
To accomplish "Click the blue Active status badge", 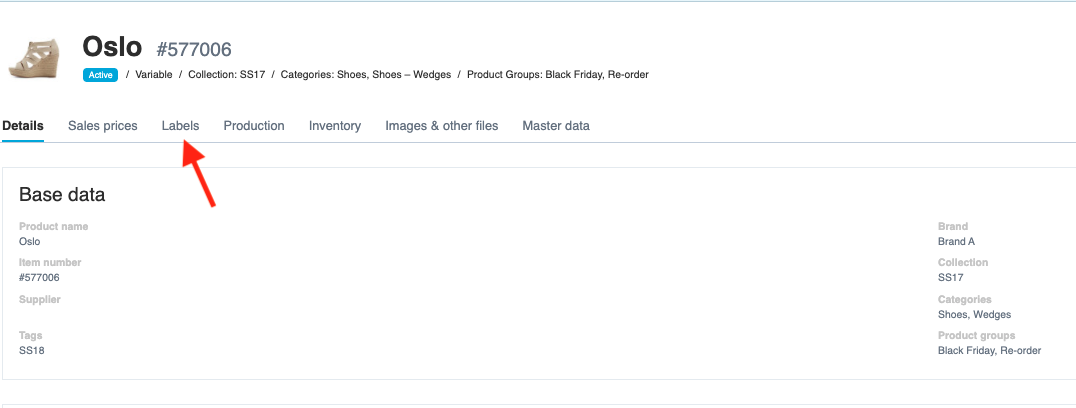I will coord(100,75).
